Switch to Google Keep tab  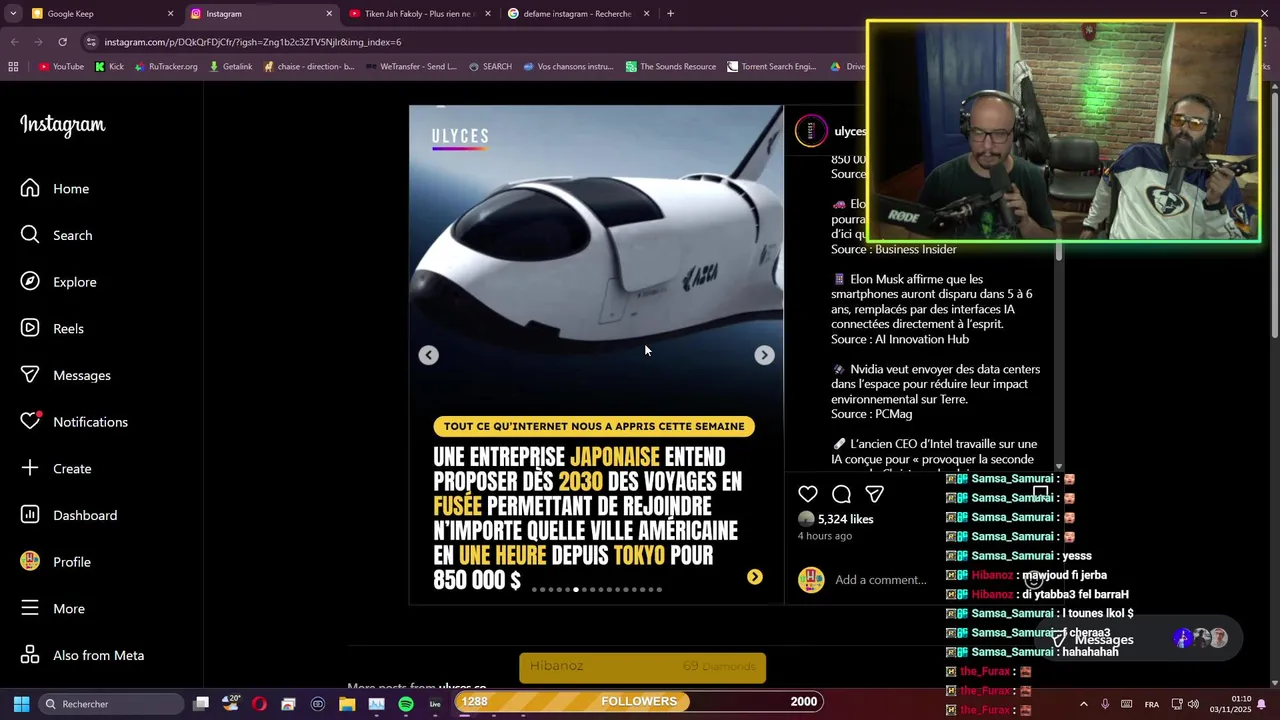(x=103, y=14)
